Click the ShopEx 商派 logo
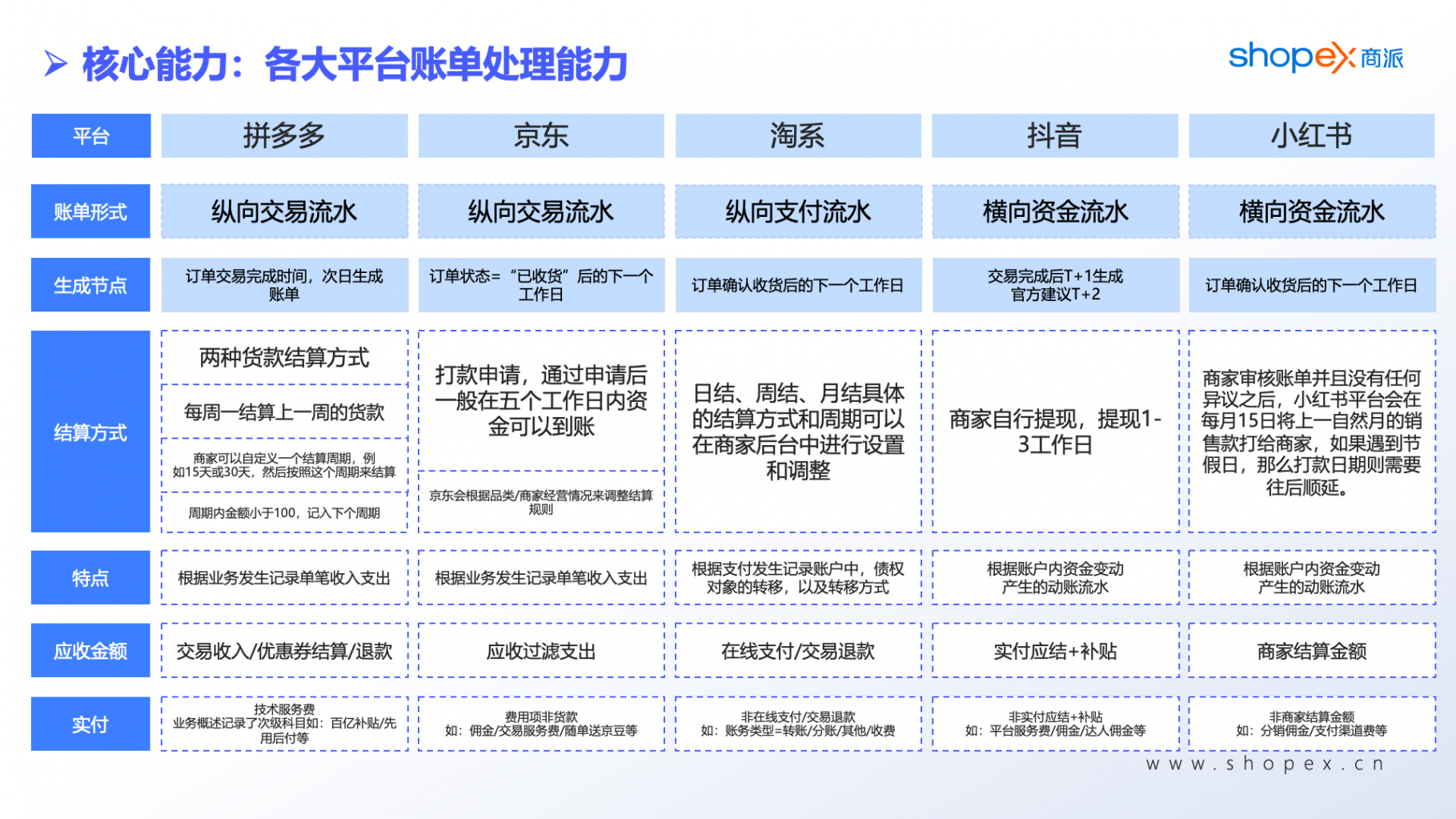1456x819 pixels. tap(1316, 58)
